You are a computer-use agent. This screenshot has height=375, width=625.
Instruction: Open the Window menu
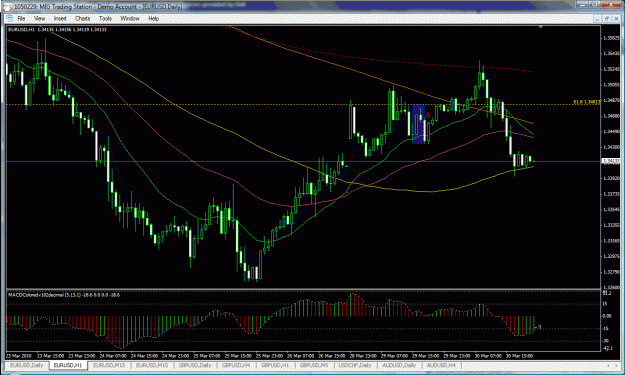(x=130, y=18)
